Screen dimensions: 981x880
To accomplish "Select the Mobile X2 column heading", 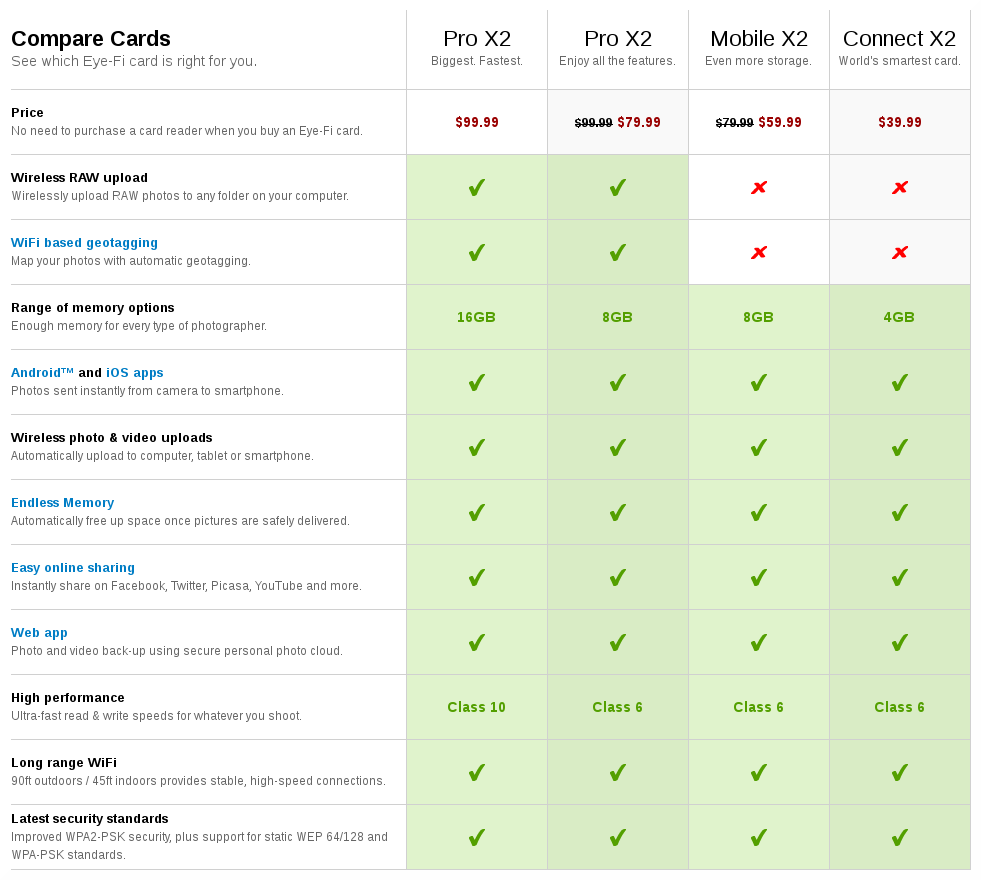I will click(759, 39).
